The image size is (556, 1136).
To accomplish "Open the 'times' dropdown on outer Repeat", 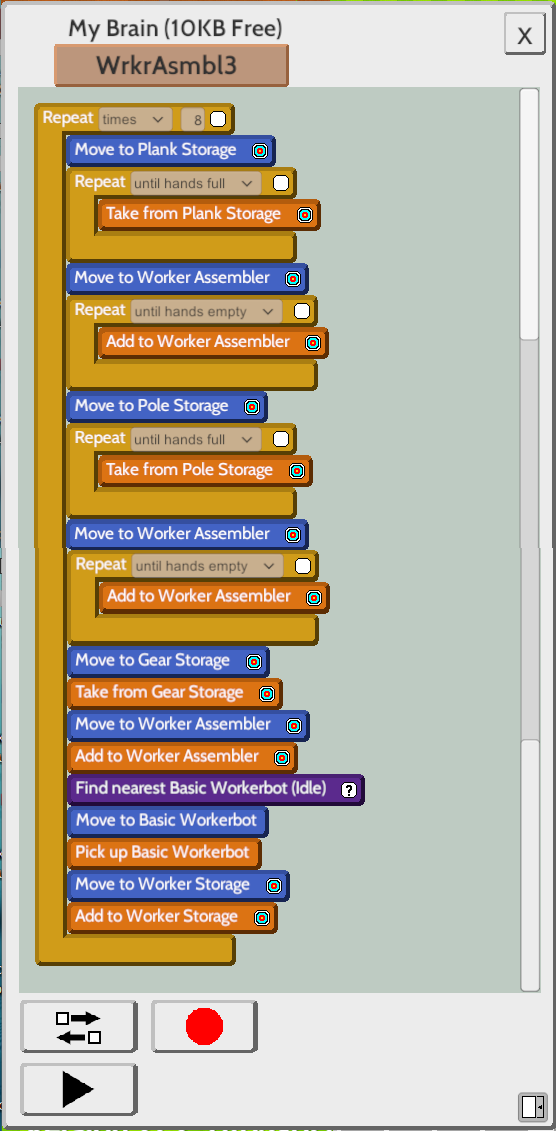I will tap(136, 119).
